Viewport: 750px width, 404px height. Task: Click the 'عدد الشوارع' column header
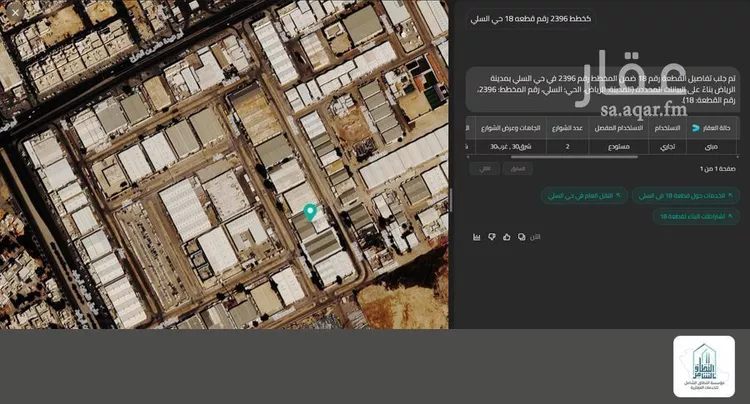(567, 128)
